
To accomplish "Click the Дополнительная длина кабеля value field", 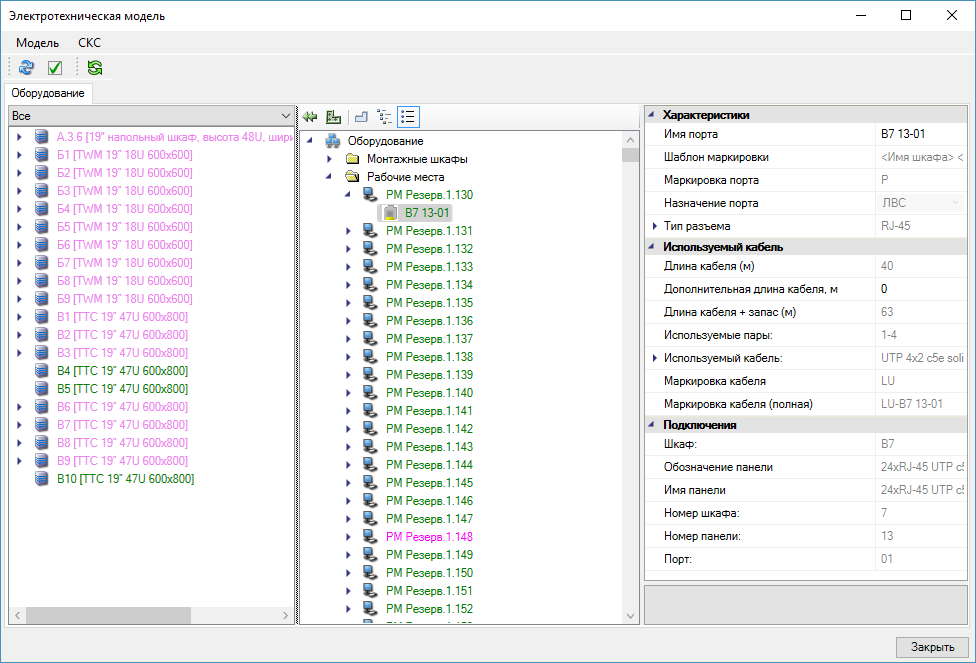I will click(x=921, y=289).
